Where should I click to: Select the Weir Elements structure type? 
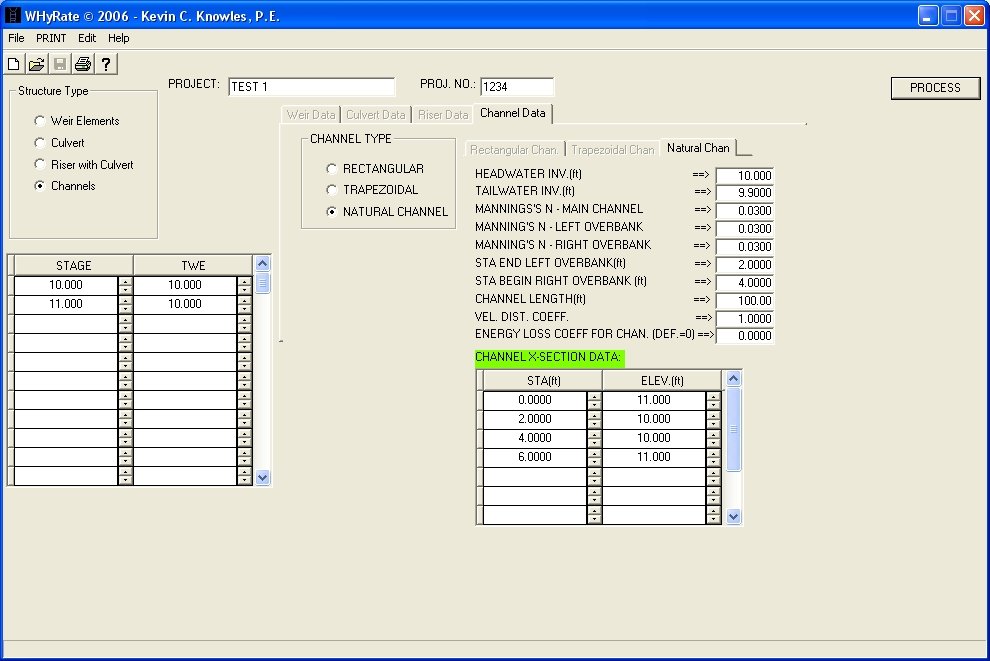pos(40,121)
